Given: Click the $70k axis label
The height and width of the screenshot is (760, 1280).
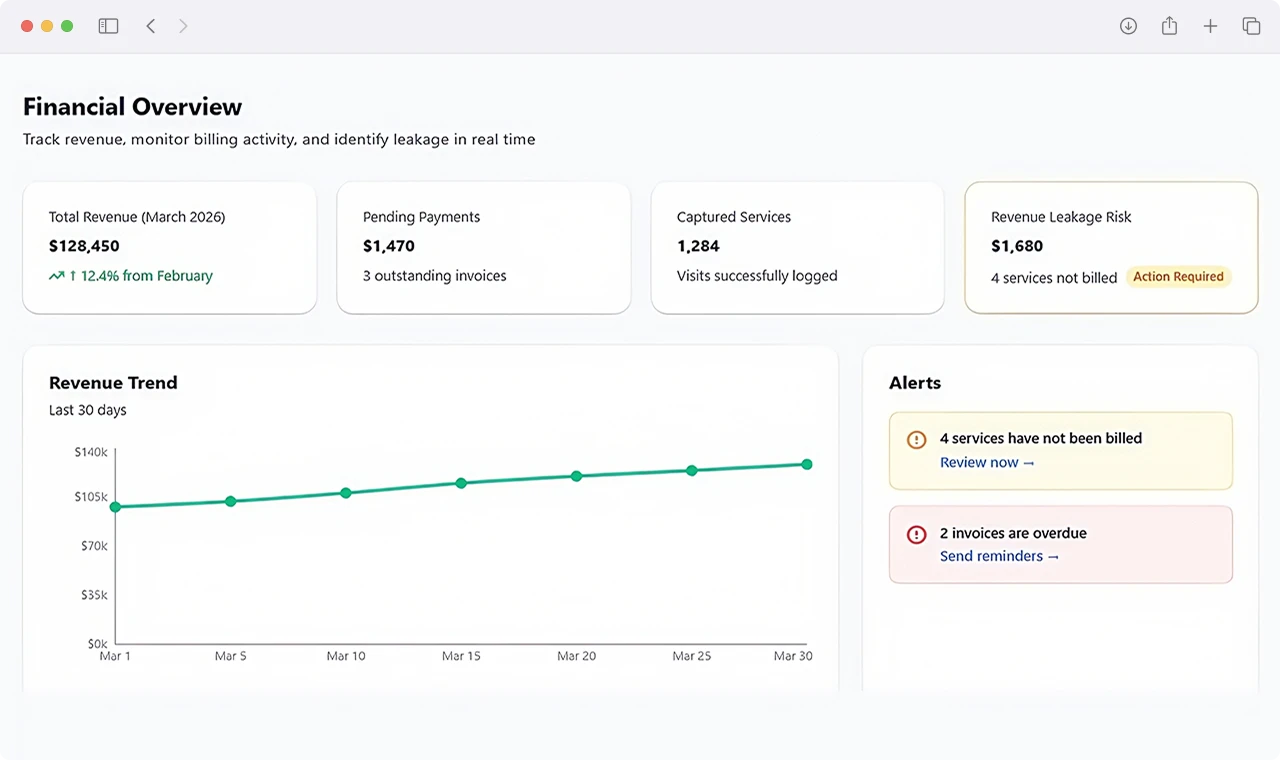Looking at the screenshot, I should tap(94, 546).
